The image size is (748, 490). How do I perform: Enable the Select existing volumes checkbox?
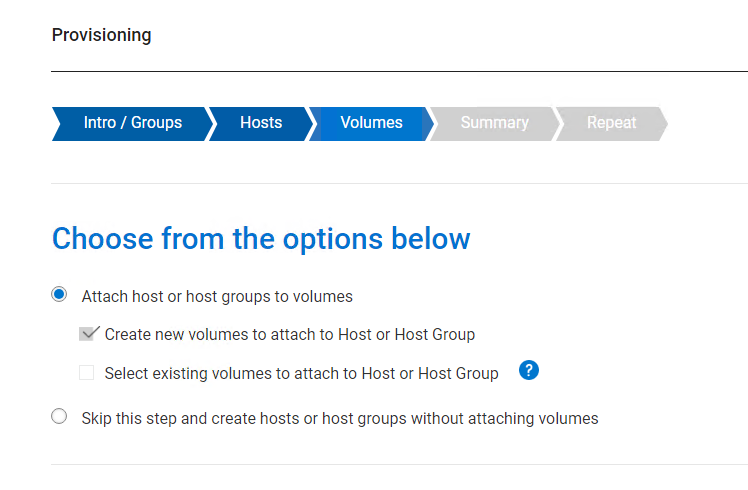[87, 373]
